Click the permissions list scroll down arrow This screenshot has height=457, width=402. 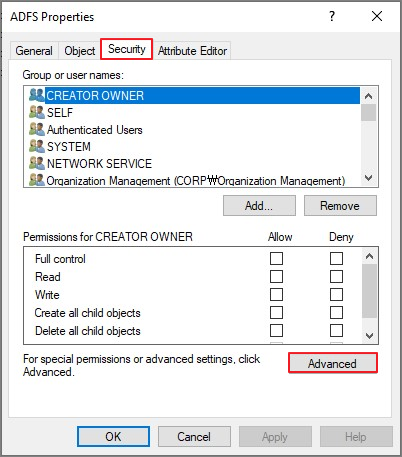pos(369,335)
